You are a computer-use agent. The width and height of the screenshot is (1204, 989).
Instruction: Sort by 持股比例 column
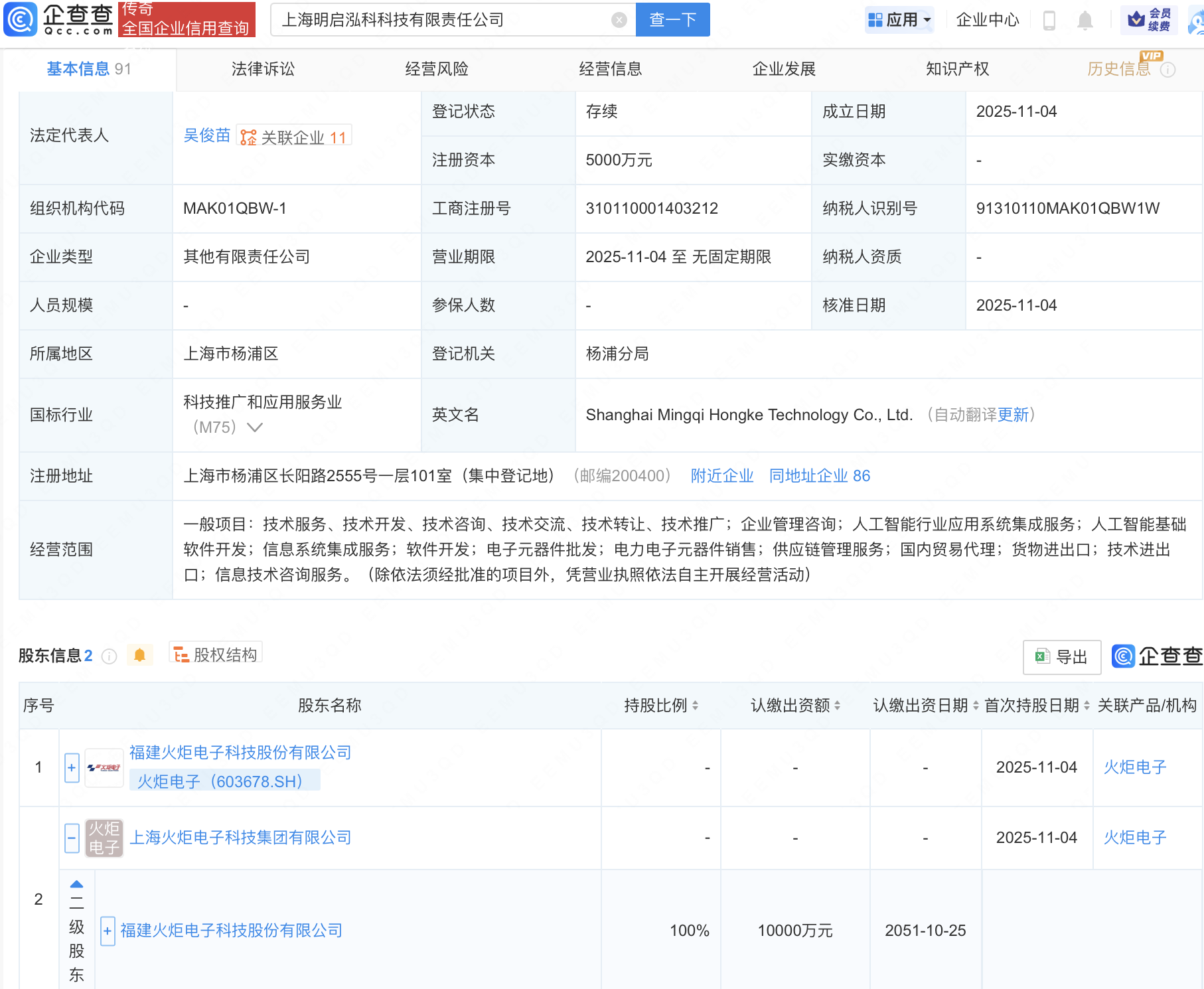[x=694, y=706]
